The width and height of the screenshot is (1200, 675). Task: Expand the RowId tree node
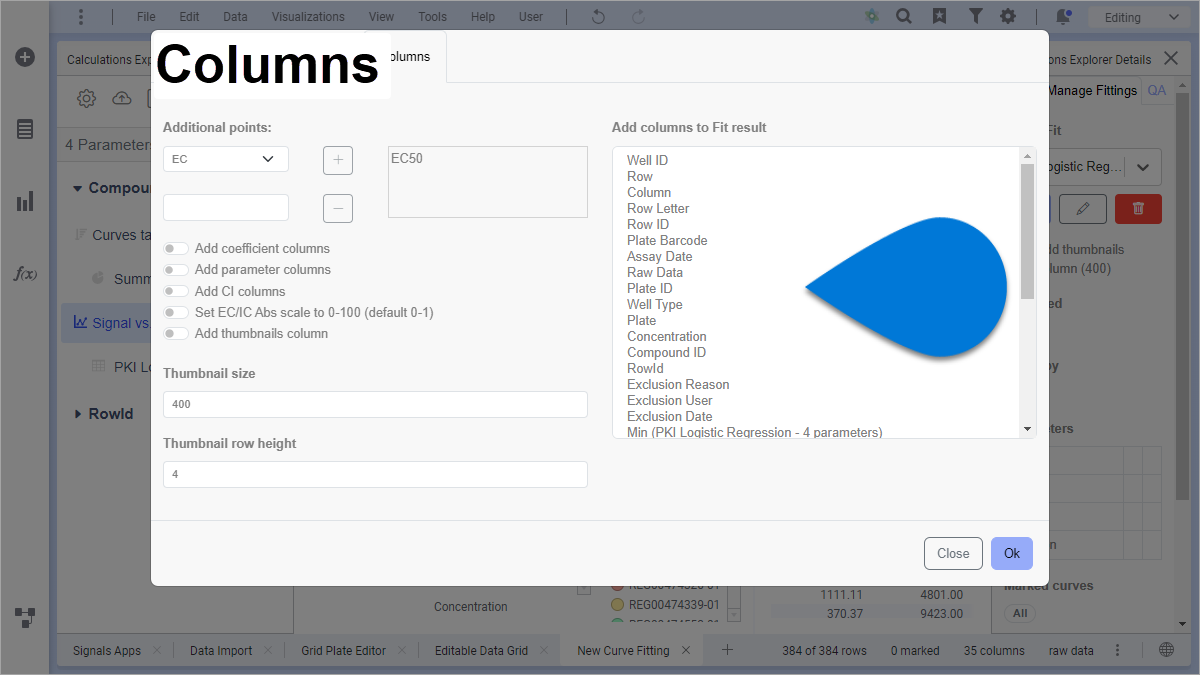[x=78, y=414]
